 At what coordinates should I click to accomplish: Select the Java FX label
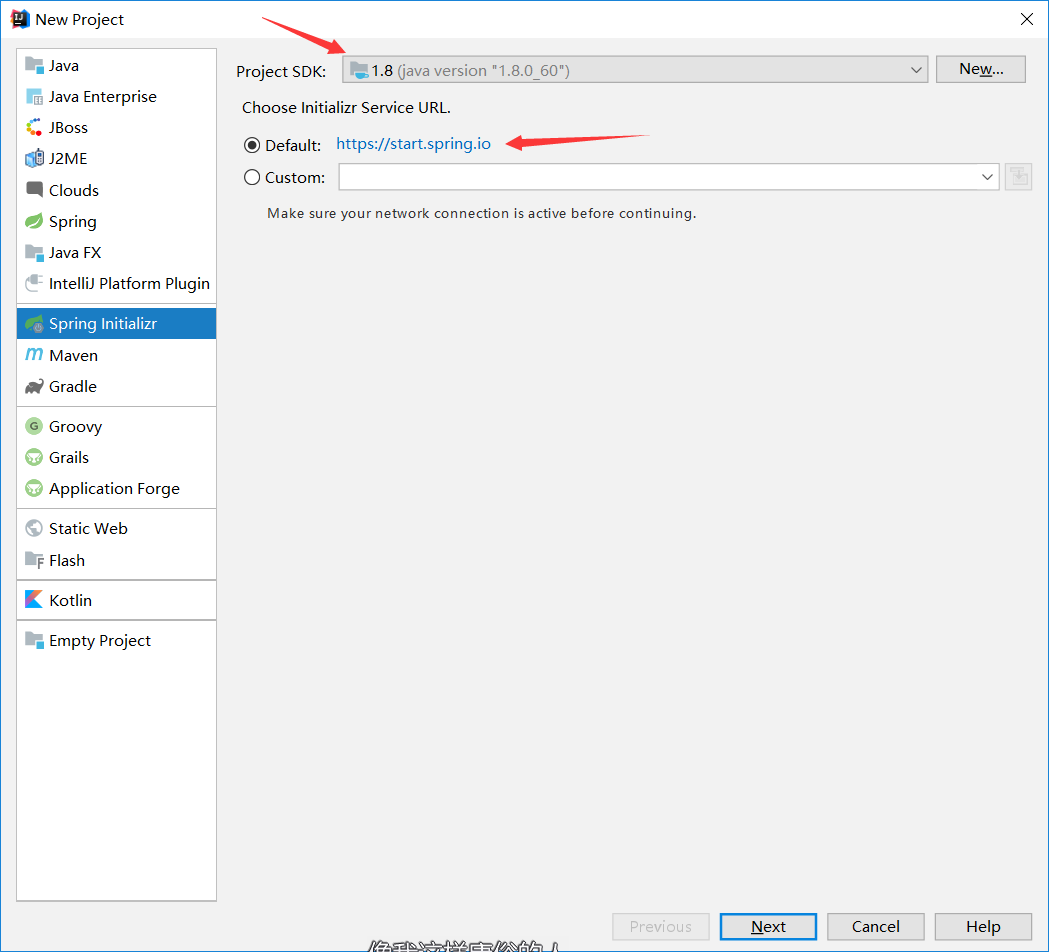[75, 253]
